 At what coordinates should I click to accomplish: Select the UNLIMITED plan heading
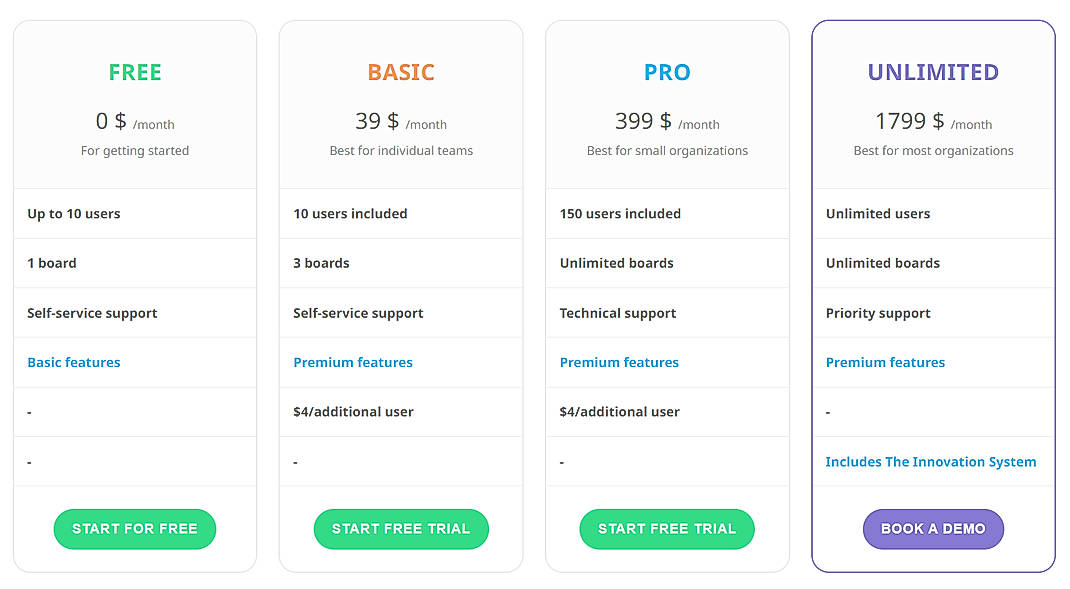(x=932, y=72)
